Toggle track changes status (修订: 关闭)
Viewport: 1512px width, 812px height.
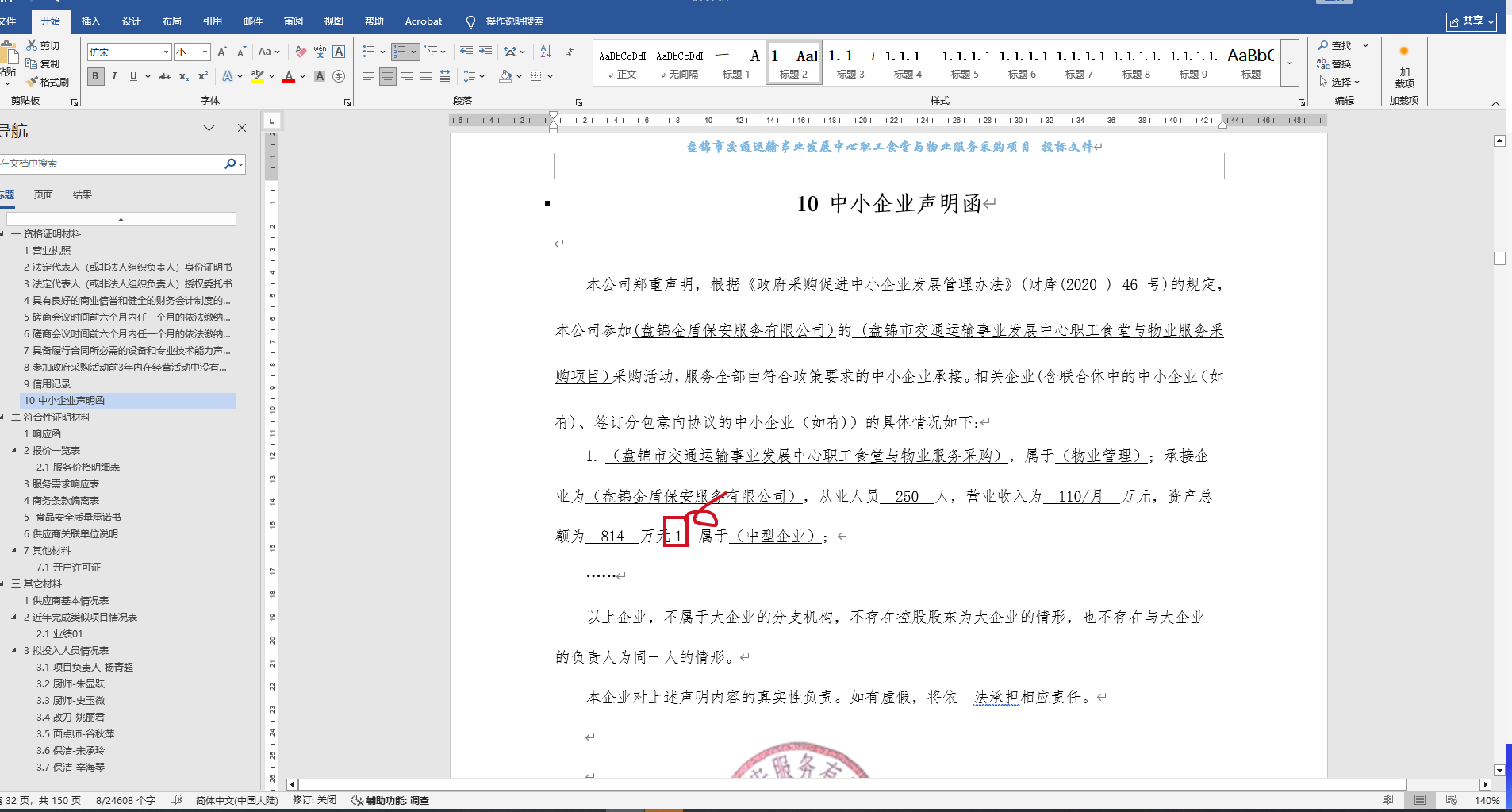314,800
